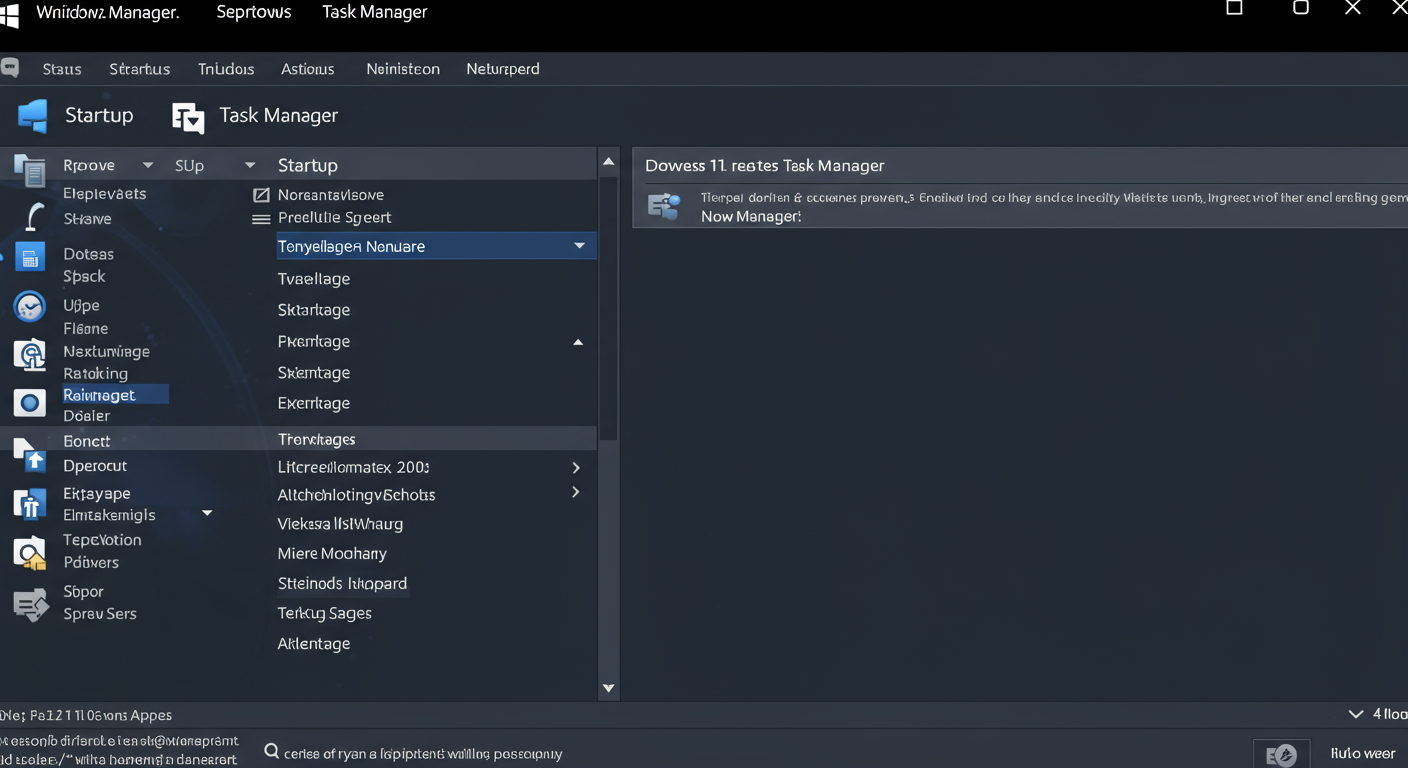Click the Now Manager: entry

coord(751,216)
